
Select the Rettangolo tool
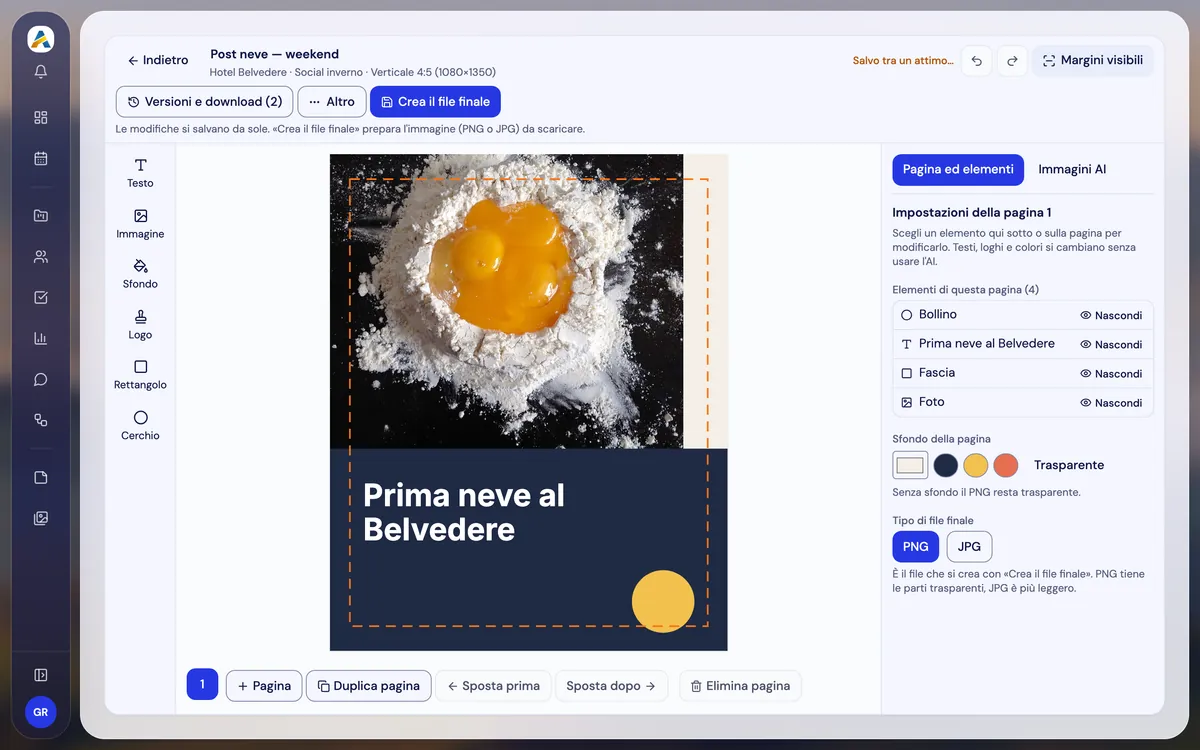(140, 375)
